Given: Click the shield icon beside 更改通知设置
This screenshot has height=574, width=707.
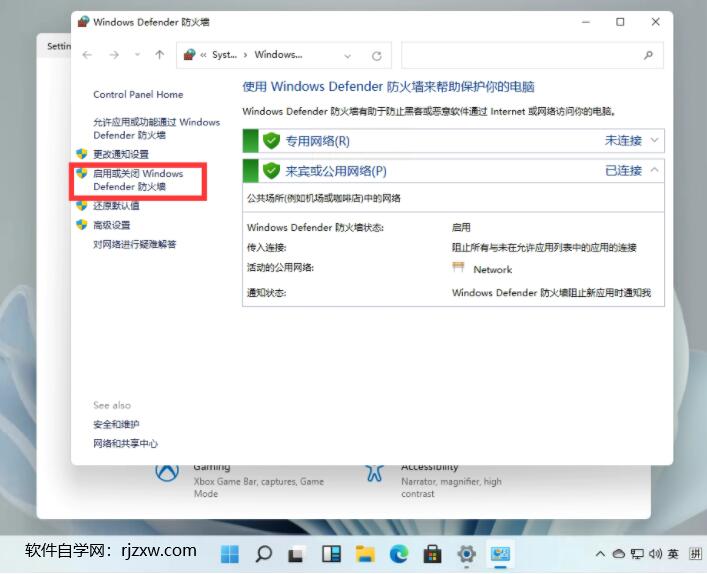Looking at the screenshot, I should click(82, 154).
